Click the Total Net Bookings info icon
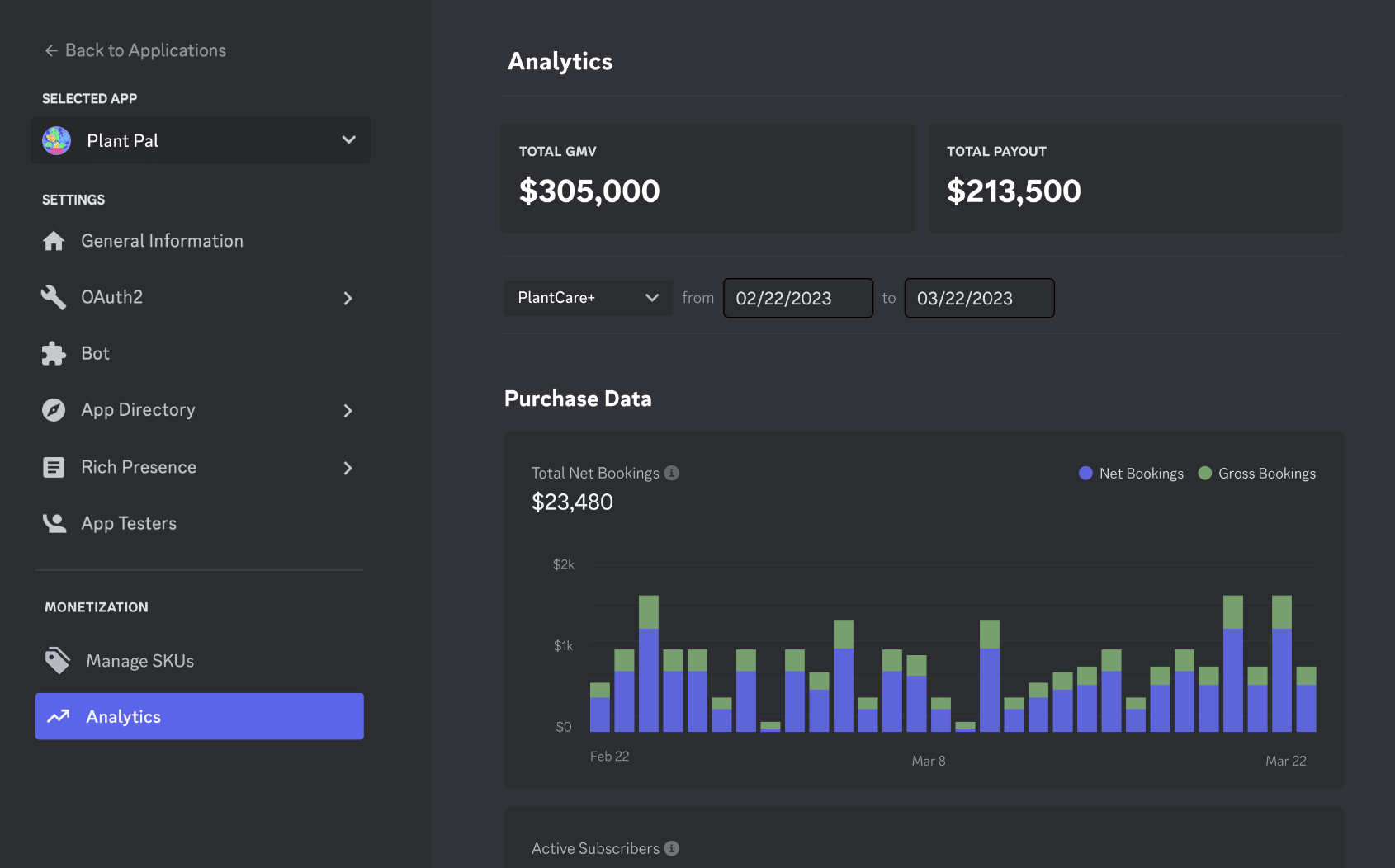 coord(672,473)
